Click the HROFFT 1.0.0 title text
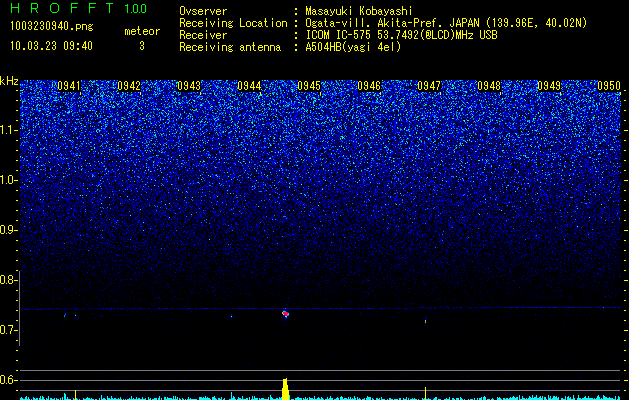Image resolution: width=629 pixels, height=400 pixels. (x=78, y=8)
